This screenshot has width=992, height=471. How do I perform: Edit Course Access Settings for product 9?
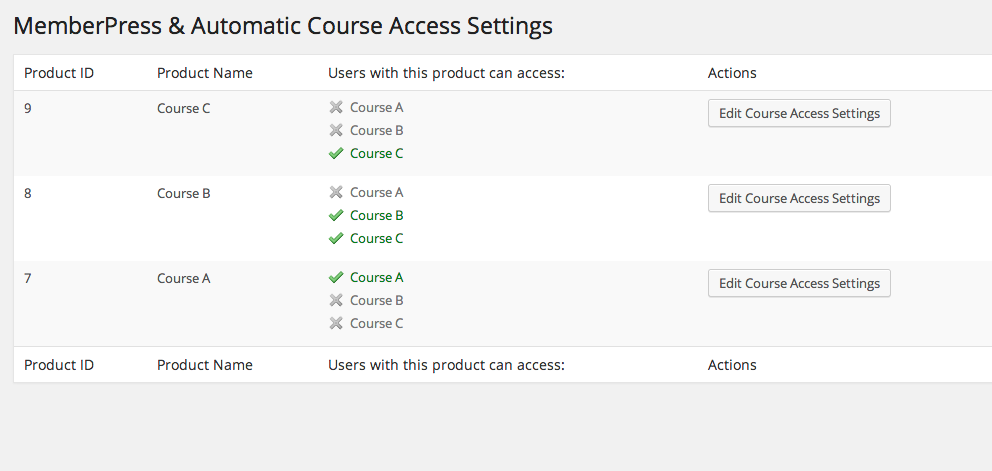[x=799, y=114]
